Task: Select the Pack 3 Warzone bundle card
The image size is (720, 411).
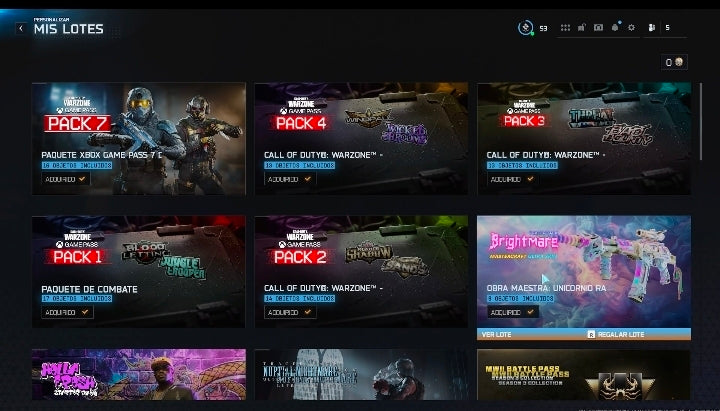Action: 584,139
